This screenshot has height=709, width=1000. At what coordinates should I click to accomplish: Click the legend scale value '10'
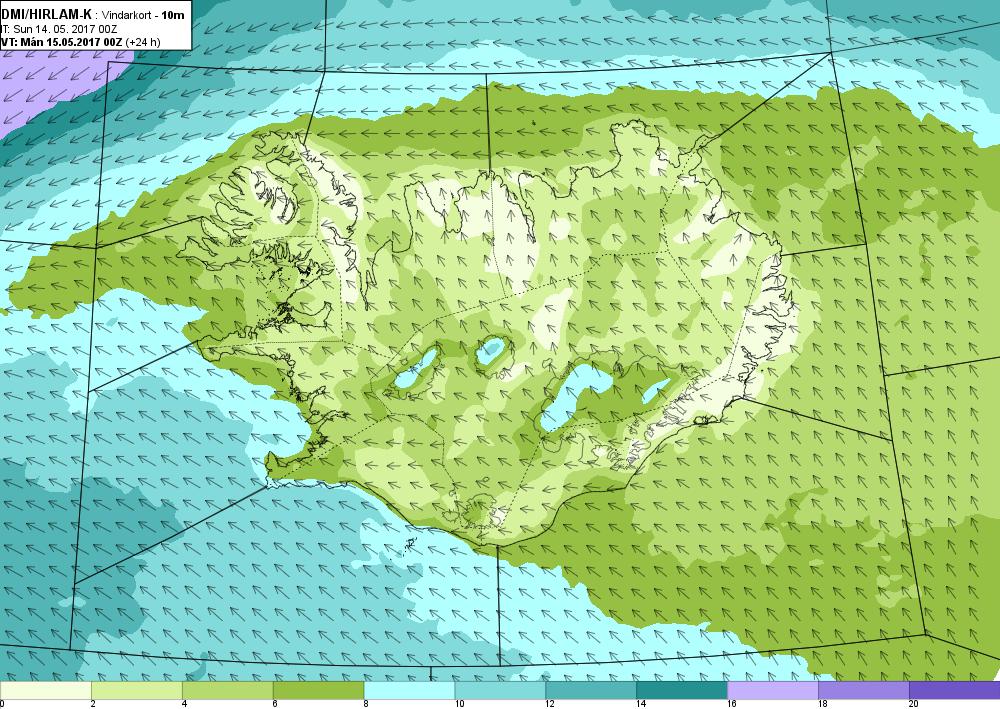pyautogui.click(x=459, y=704)
